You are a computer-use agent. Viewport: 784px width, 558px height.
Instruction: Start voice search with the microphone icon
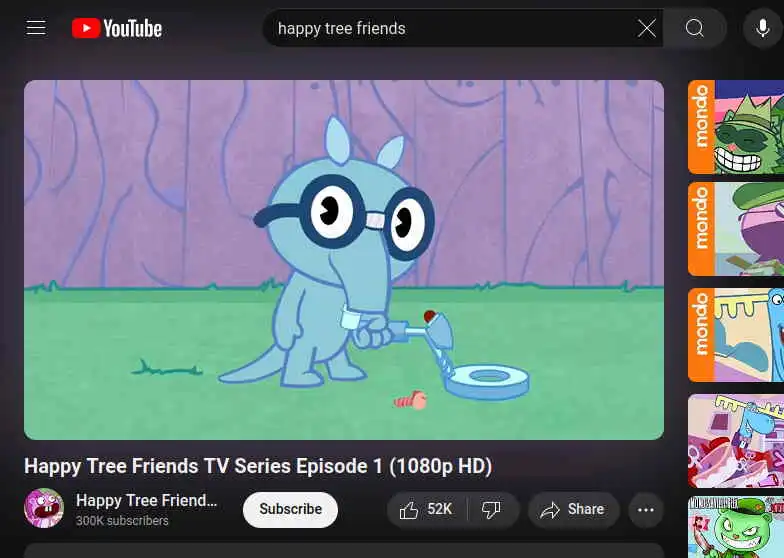pos(762,28)
